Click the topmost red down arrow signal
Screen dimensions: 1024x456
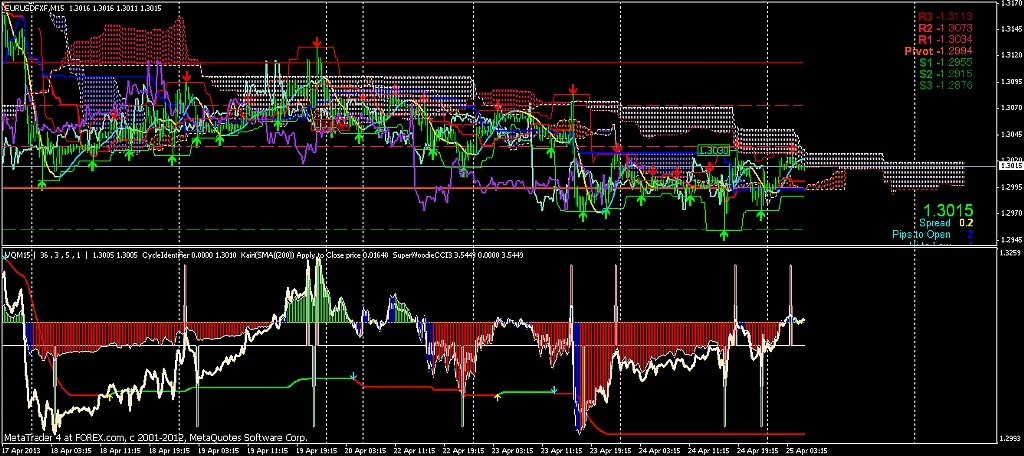[317, 43]
